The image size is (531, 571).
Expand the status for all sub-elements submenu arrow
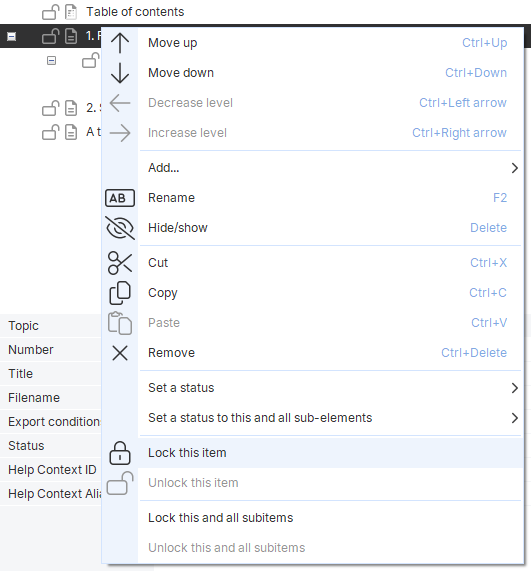click(514, 418)
